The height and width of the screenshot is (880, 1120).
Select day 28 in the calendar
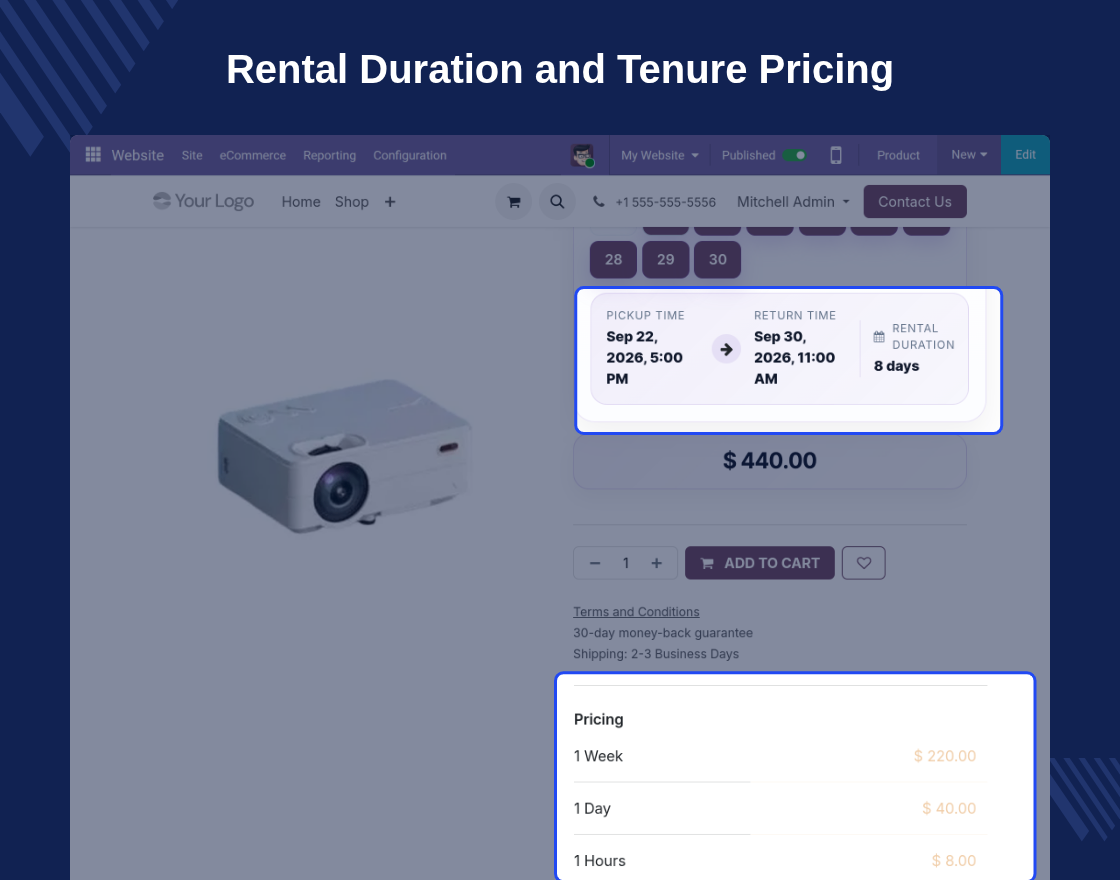point(614,259)
